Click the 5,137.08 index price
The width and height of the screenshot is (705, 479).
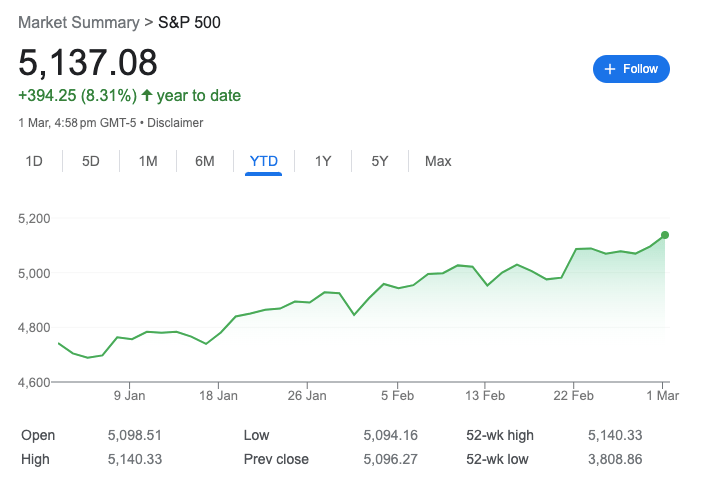point(88,63)
